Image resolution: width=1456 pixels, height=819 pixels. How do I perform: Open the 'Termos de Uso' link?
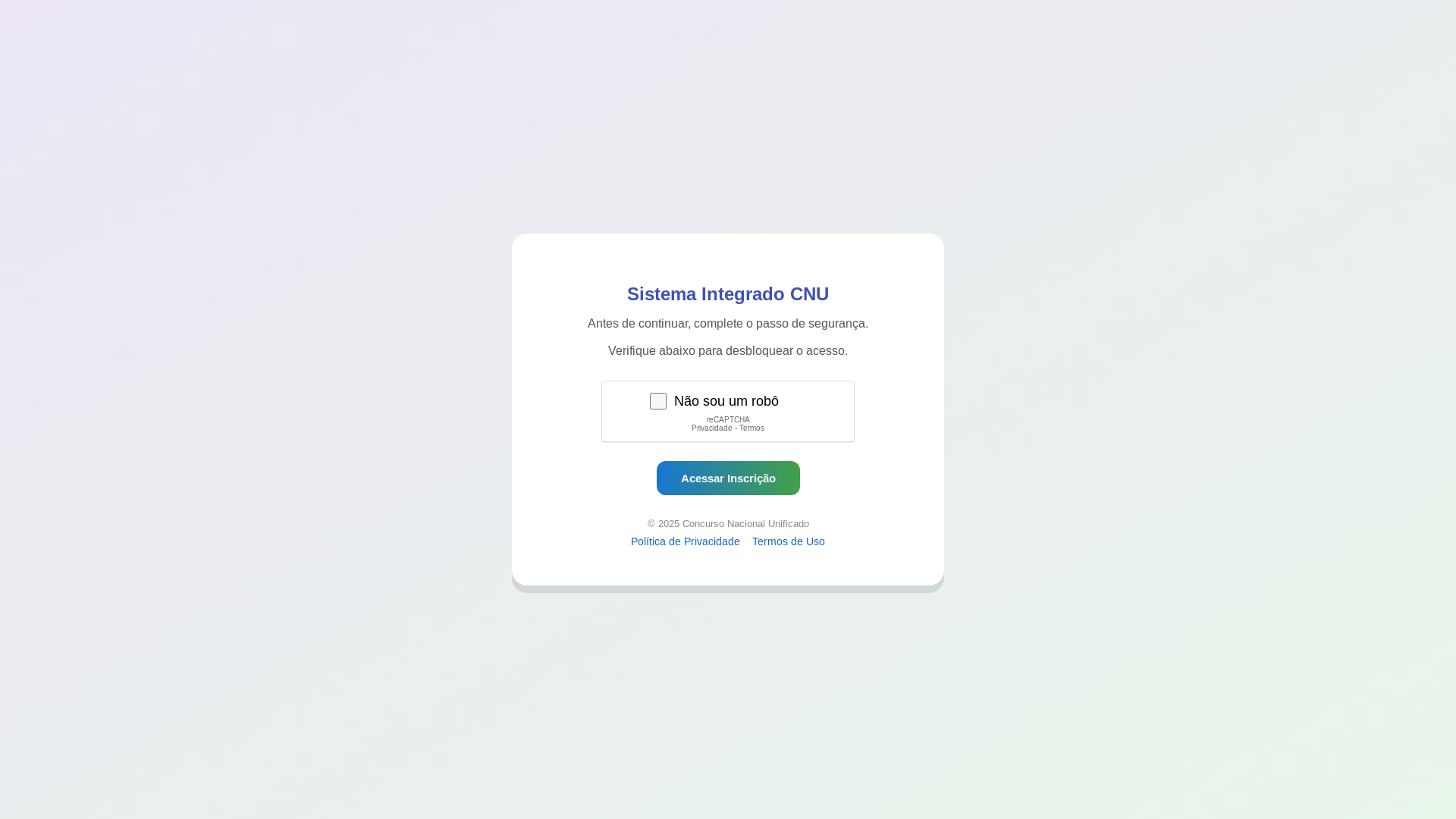click(788, 541)
